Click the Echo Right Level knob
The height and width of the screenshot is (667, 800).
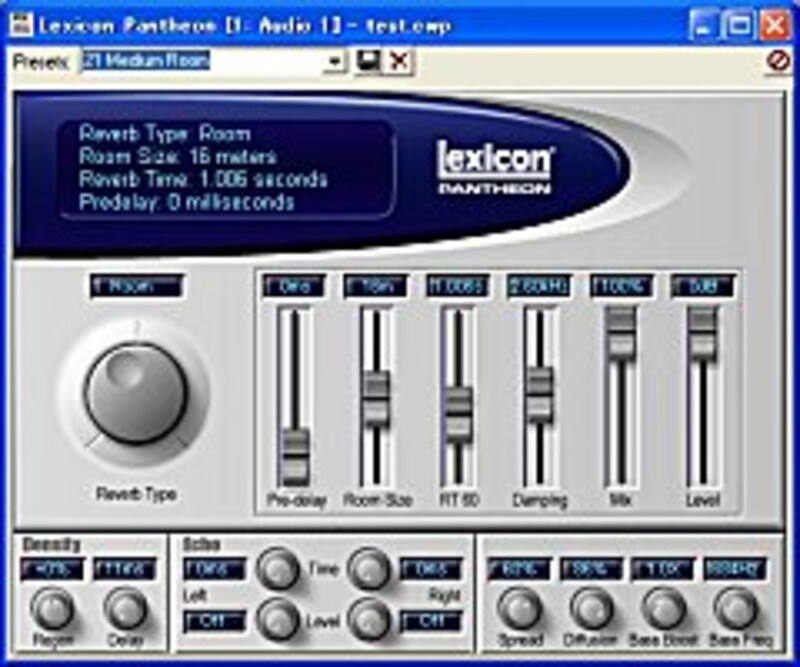[368, 620]
